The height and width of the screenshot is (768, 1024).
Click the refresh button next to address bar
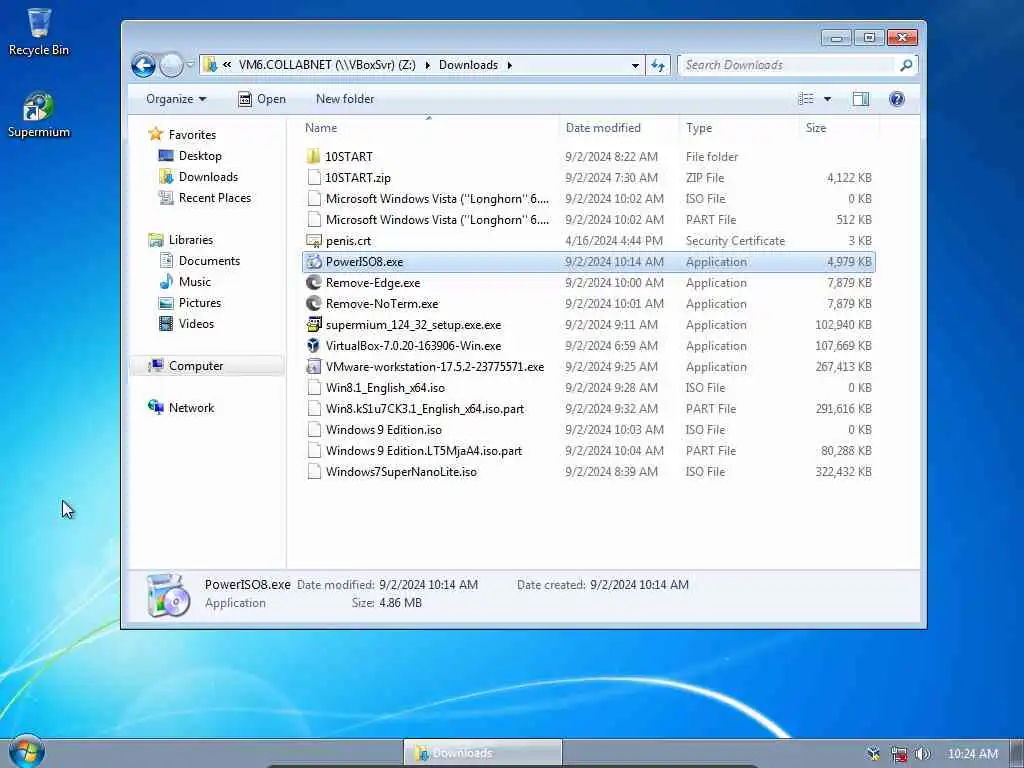point(658,65)
